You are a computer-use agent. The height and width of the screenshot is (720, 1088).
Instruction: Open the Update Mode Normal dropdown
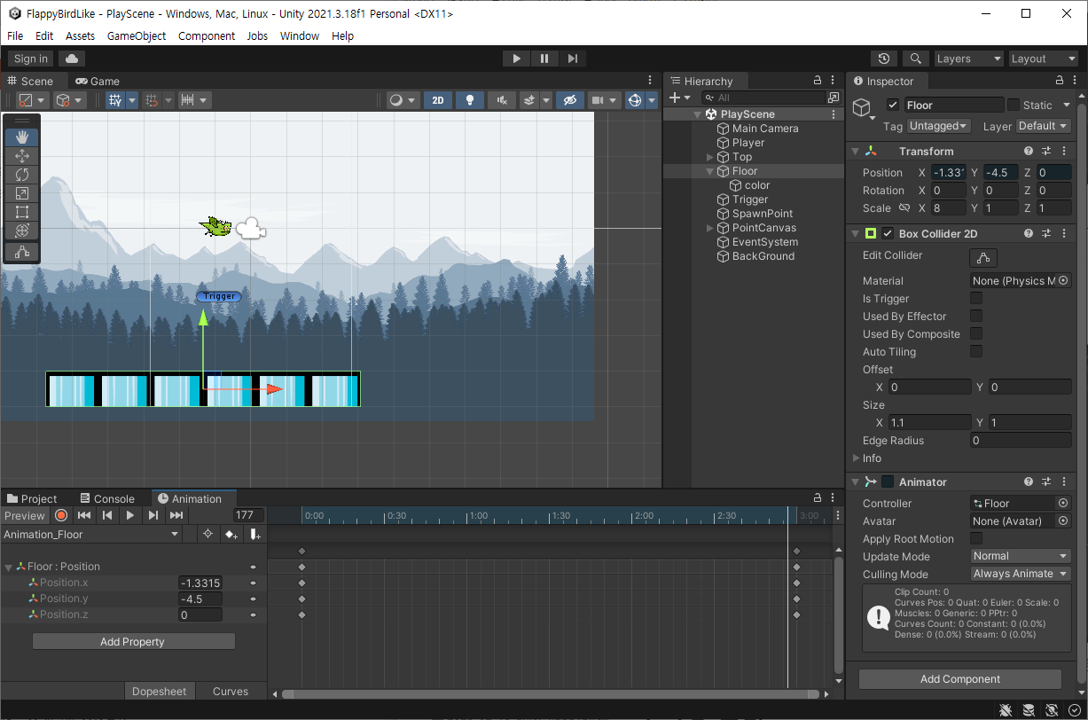click(x=1020, y=556)
